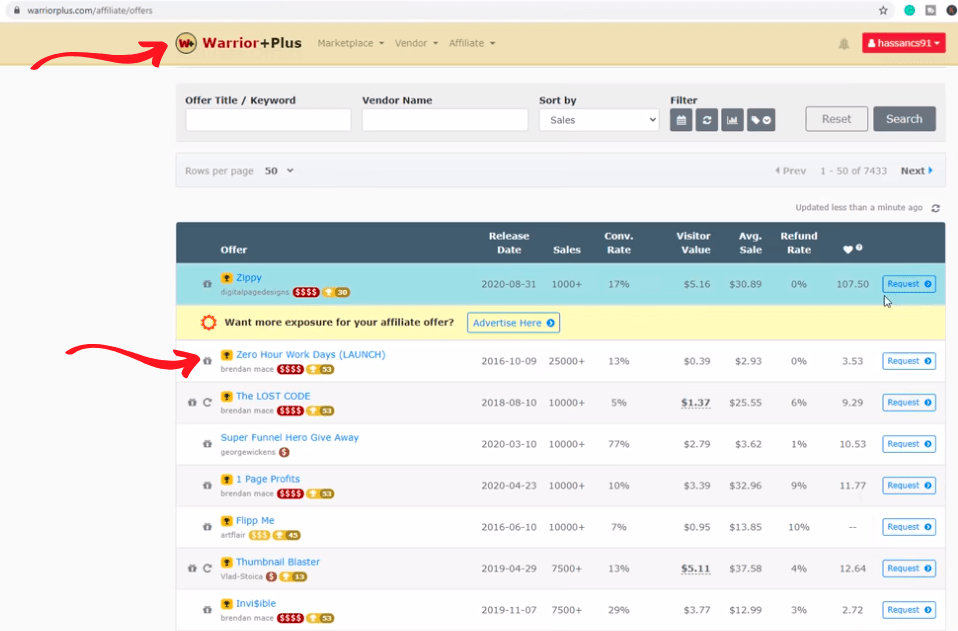Request the Zippy offer
The height and width of the screenshot is (631, 958).
(x=909, y=284)
